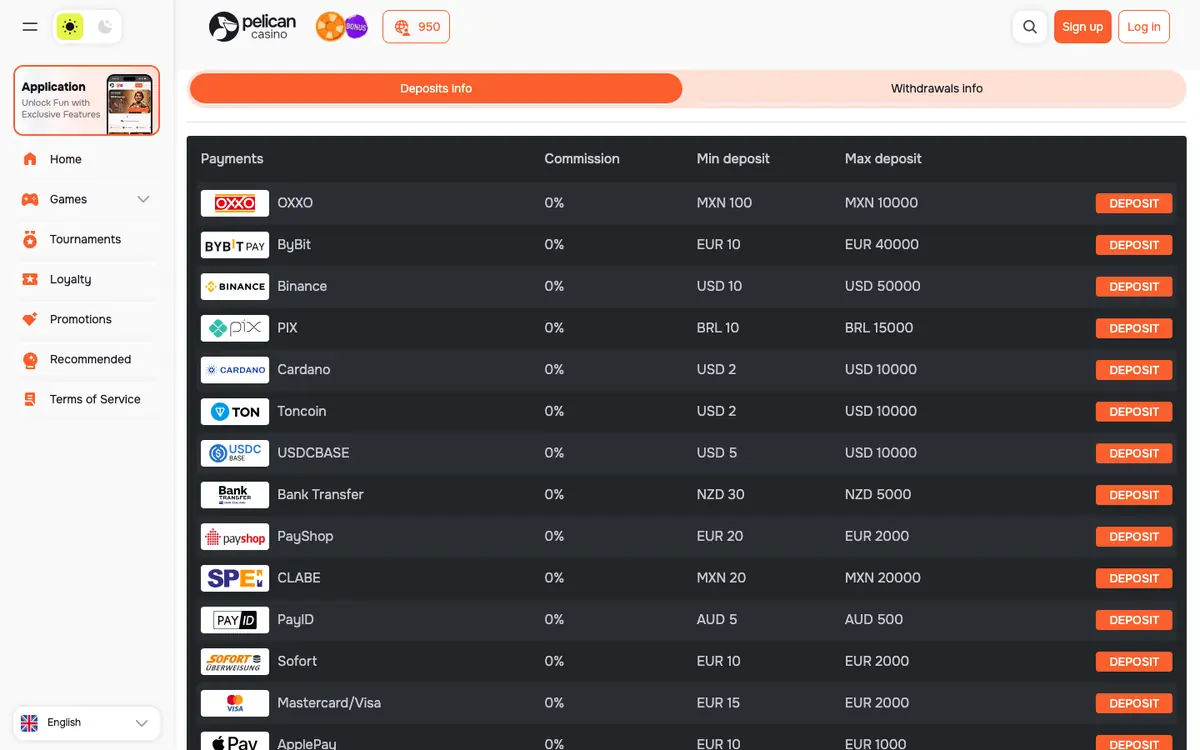The image size is (1200, 750).
Task: Open the Loyalty page
Action: (x=87, y=279)
